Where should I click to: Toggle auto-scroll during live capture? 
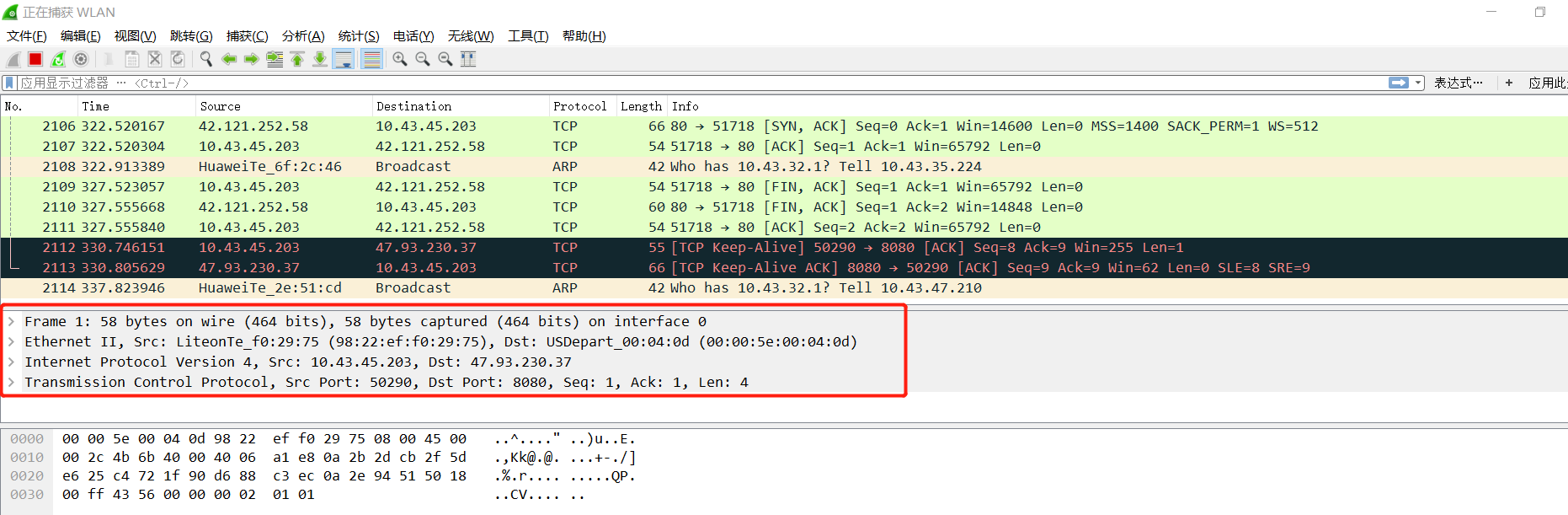point(344,59)
